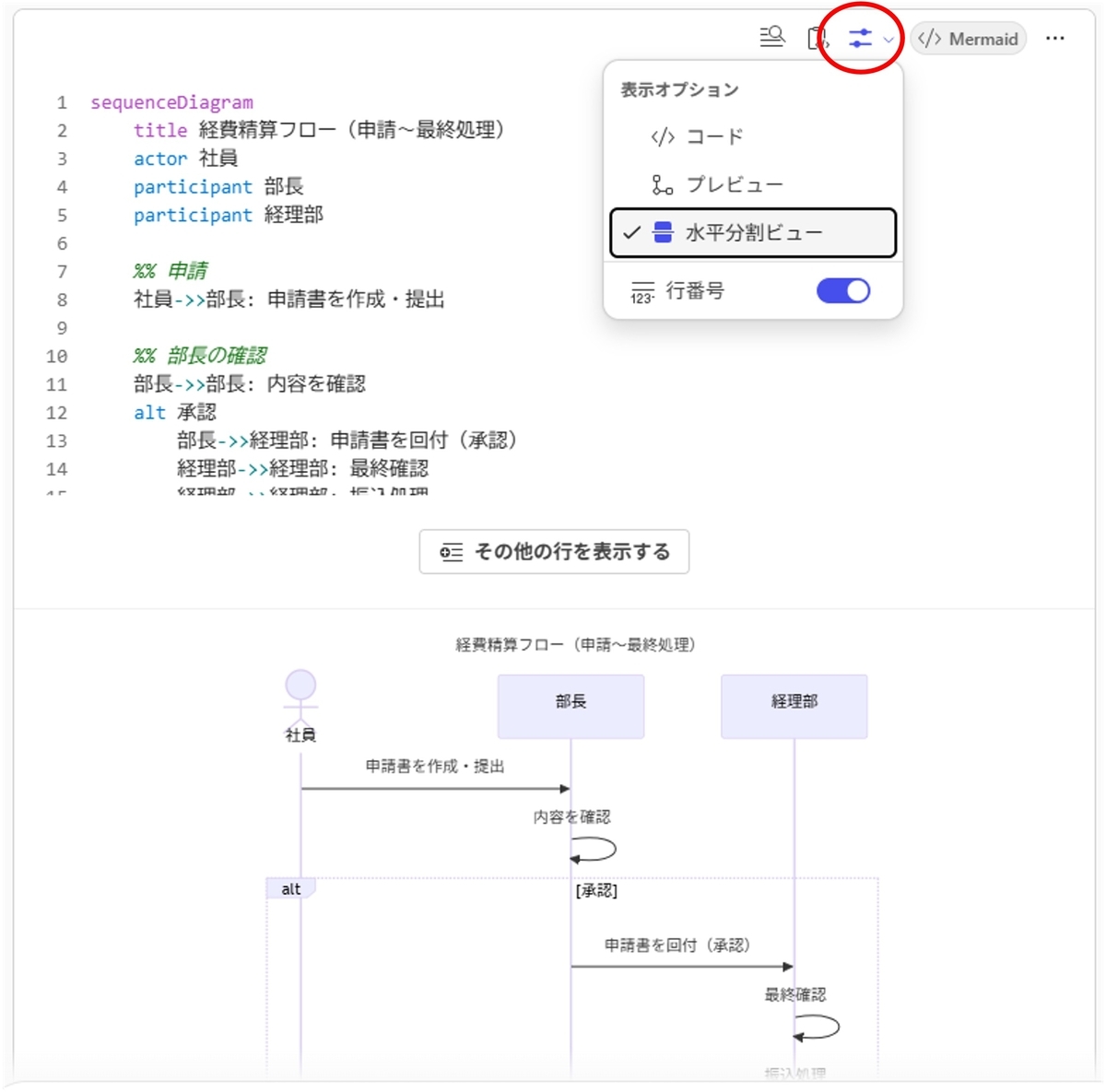1106x1092 pixels.
Task: Click the 経理部 participant box
Action: [x=794, y=706]
